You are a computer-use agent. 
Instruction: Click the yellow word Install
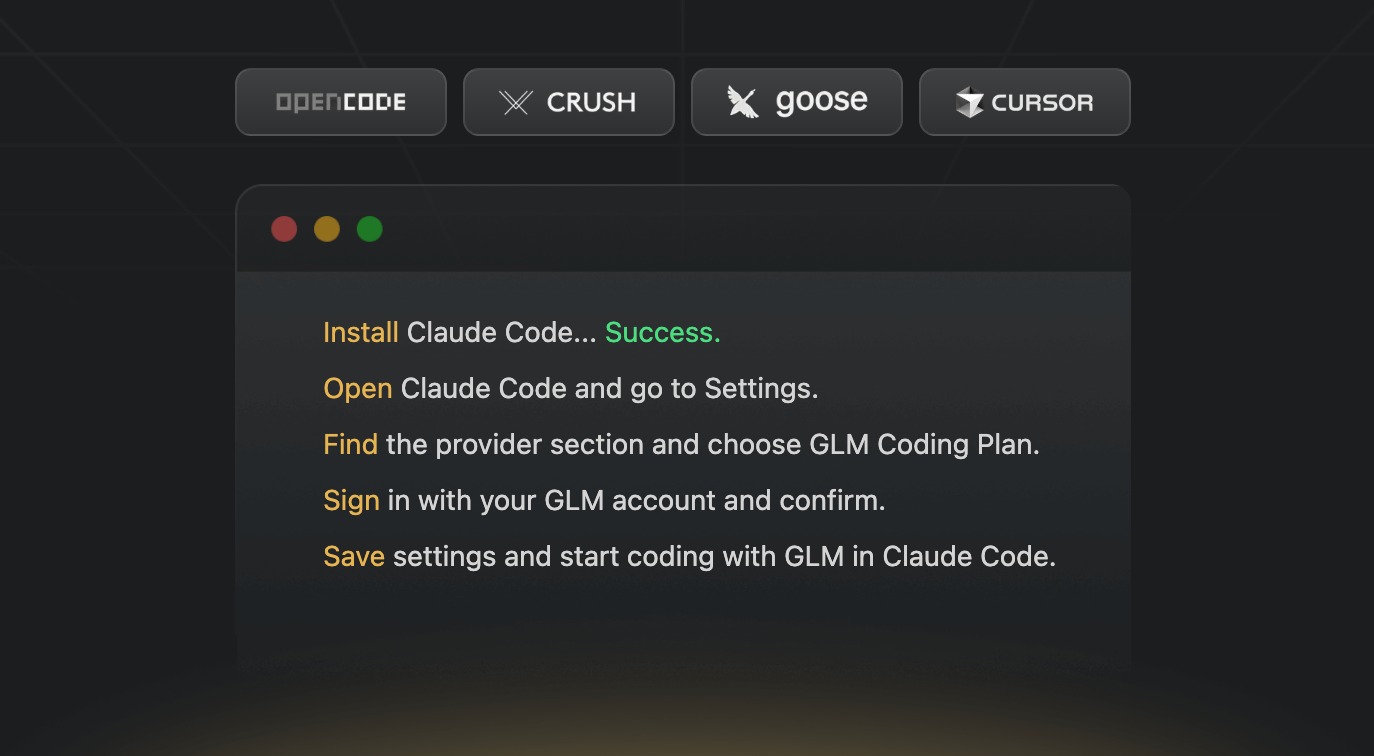[x=361, y=333]
